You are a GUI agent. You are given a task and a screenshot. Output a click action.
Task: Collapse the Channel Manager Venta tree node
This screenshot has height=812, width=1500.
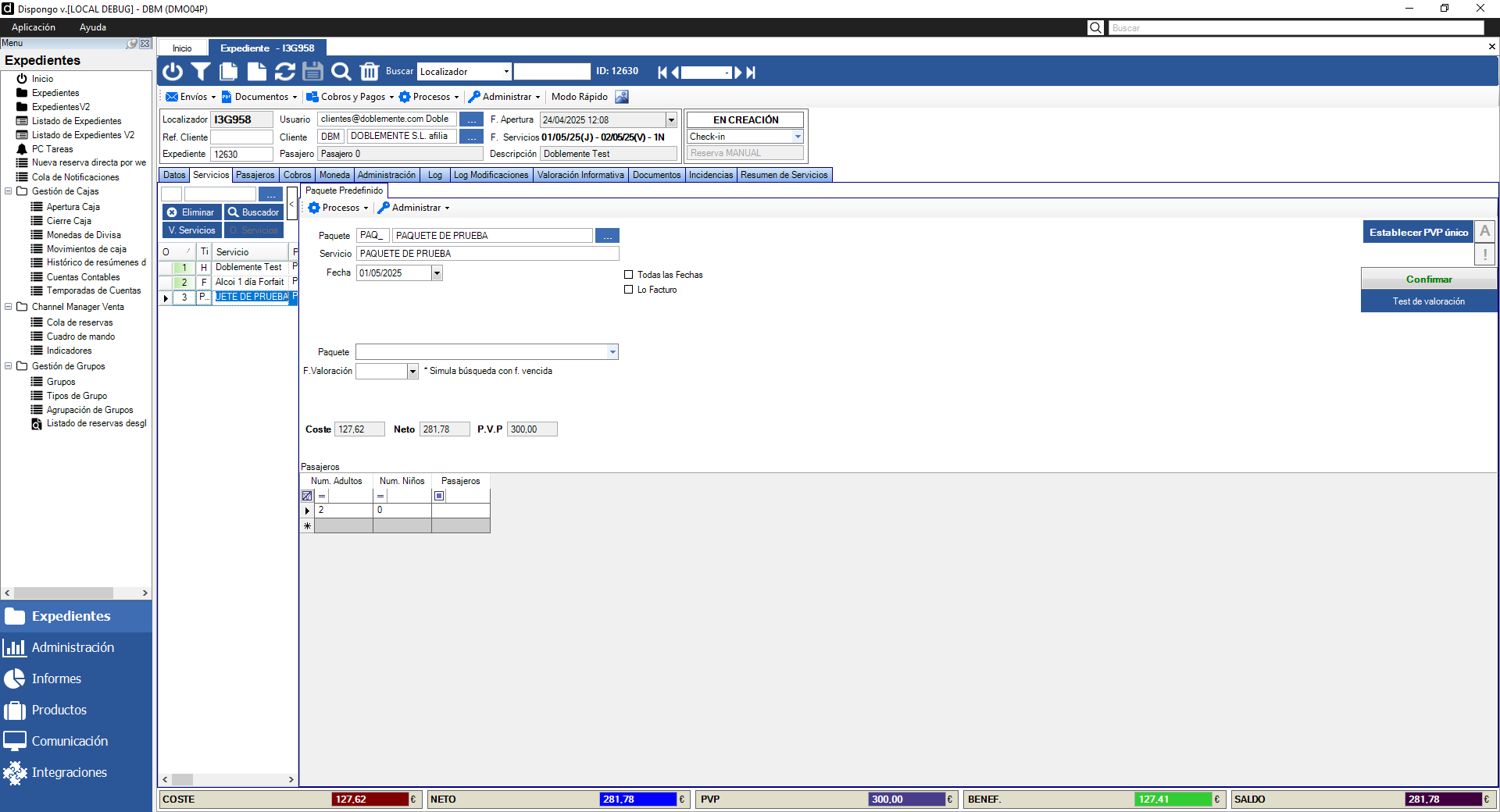[9, 307]
